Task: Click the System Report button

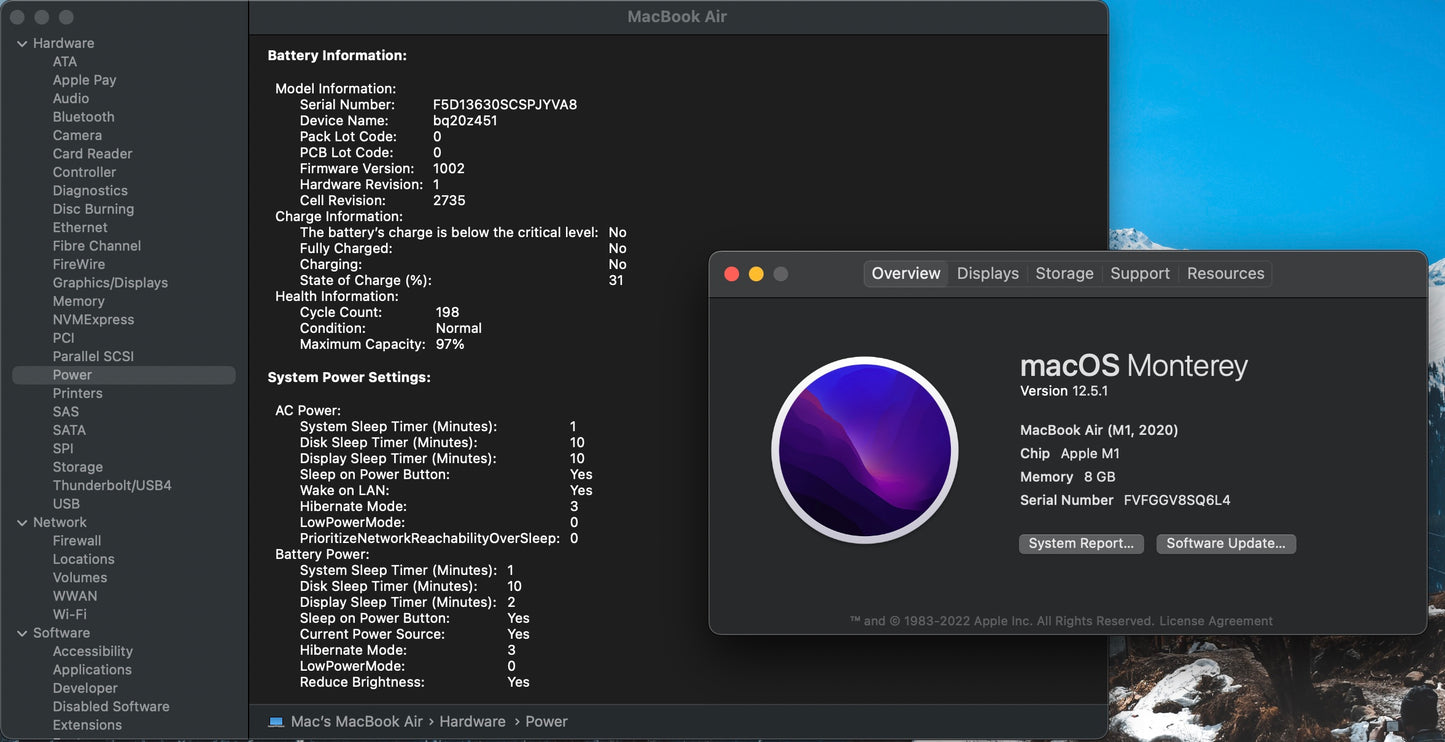Action: click(x=1081, y=544)
